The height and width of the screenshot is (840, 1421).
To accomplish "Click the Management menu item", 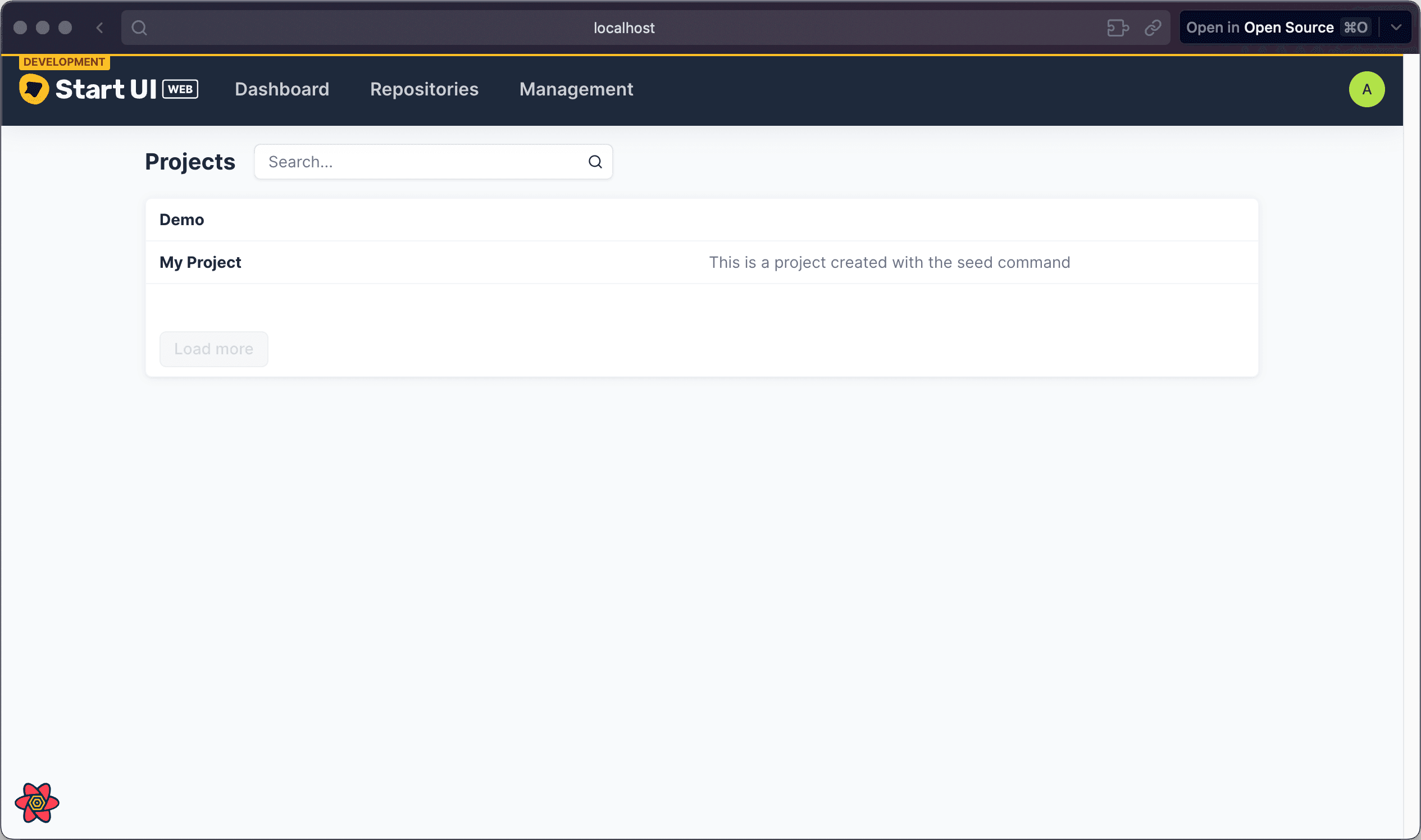I will (575, 89).
